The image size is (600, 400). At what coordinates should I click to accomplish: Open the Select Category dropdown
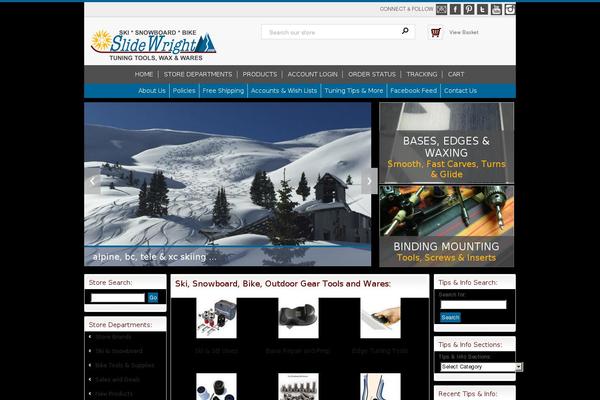click(481, 367)
